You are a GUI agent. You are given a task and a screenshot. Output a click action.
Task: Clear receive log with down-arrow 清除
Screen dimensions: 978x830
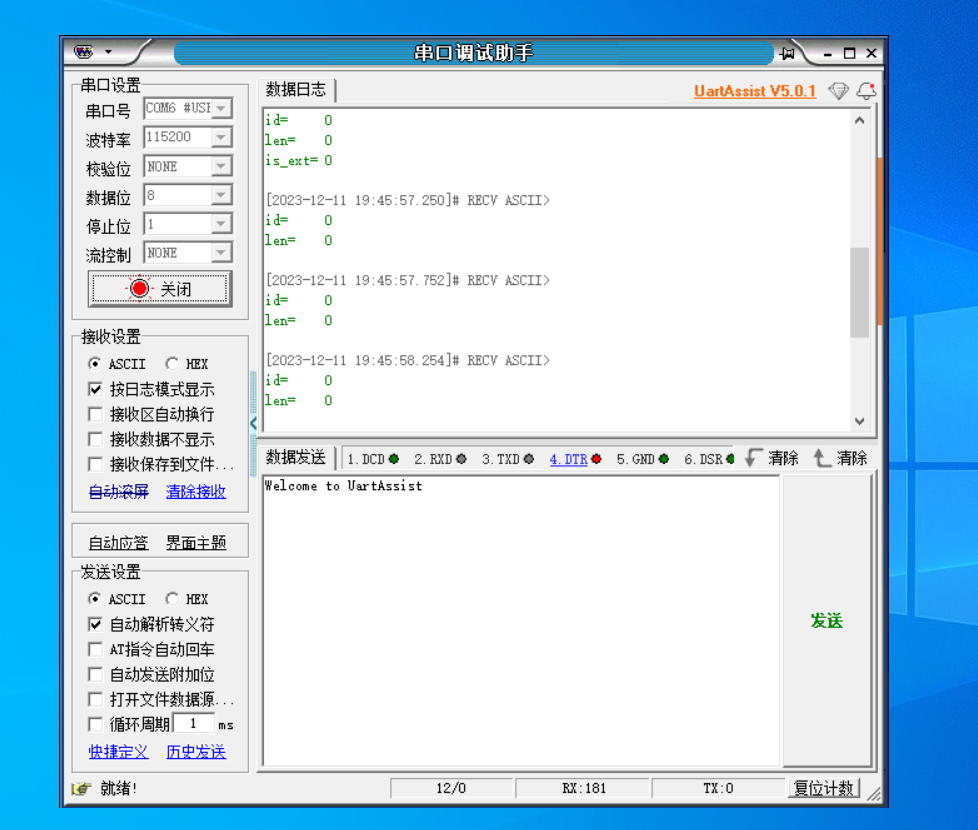point(772,458)
